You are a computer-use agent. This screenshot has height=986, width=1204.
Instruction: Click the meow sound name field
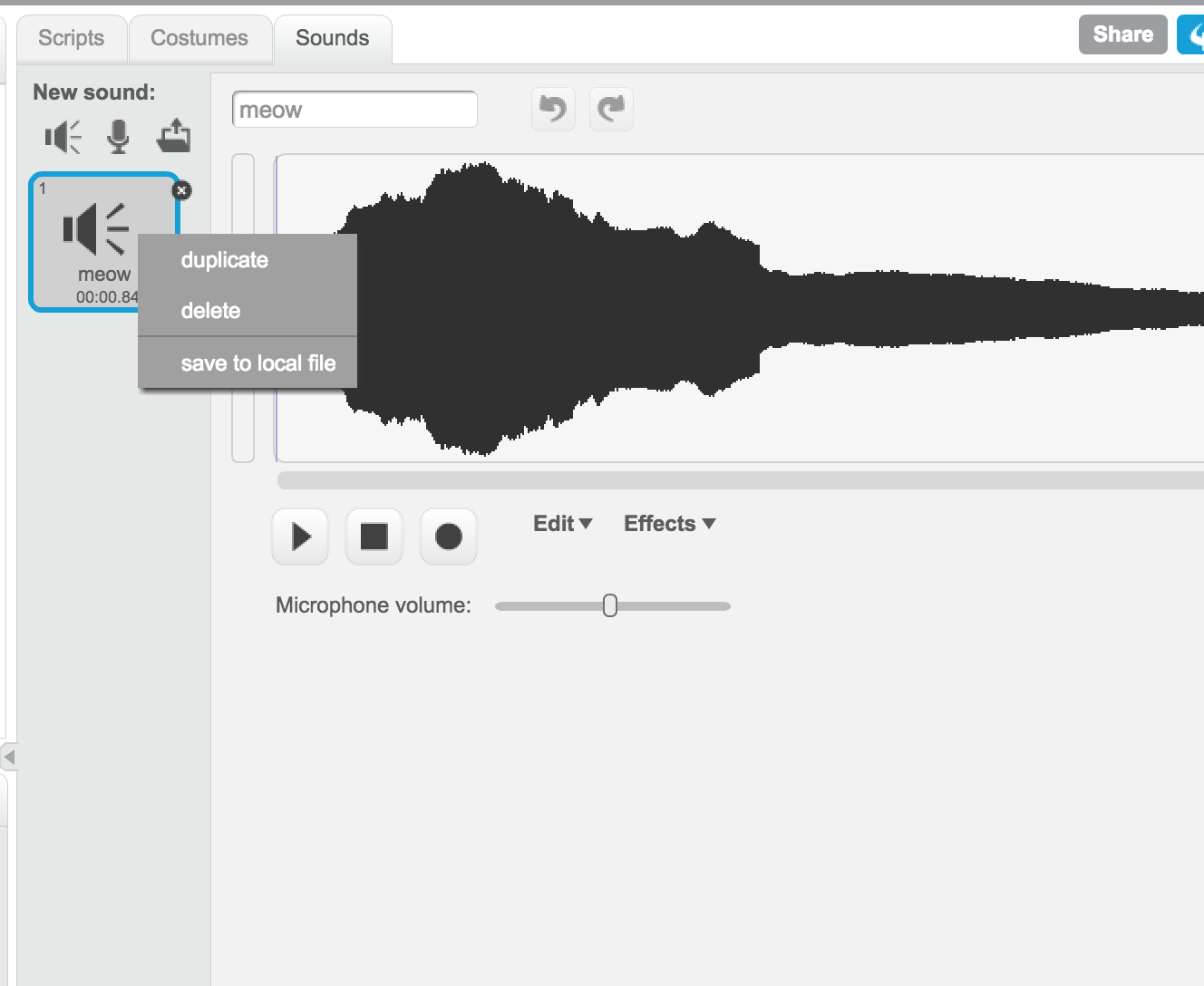(354, 109)
